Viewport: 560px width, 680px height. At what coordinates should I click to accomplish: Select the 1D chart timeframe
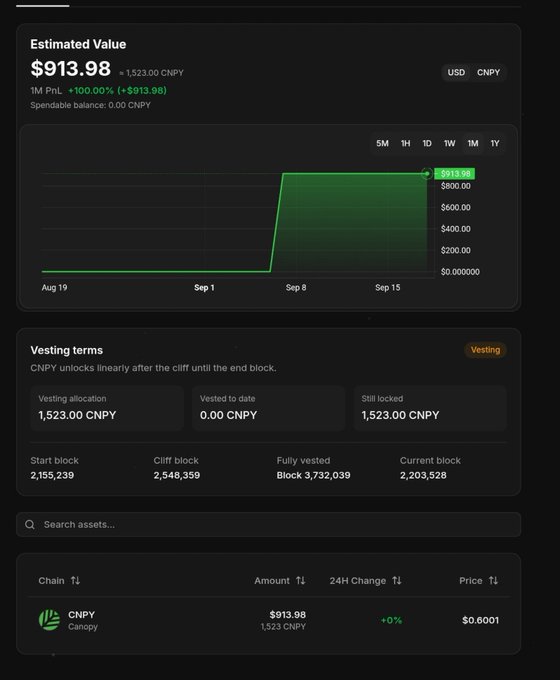pyautogui.click(x=427, y=144)
